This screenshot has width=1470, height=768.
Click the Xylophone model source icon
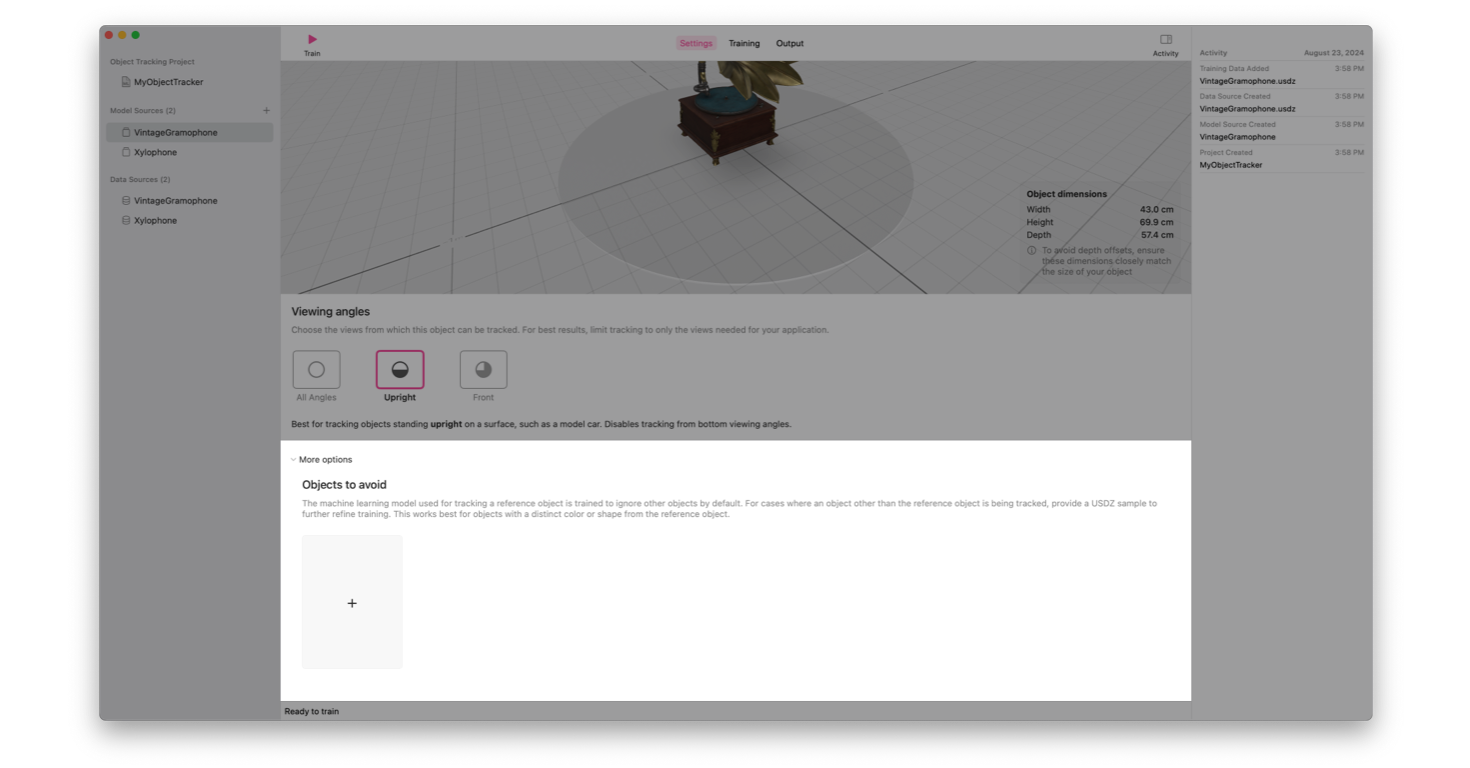point(126,153)
